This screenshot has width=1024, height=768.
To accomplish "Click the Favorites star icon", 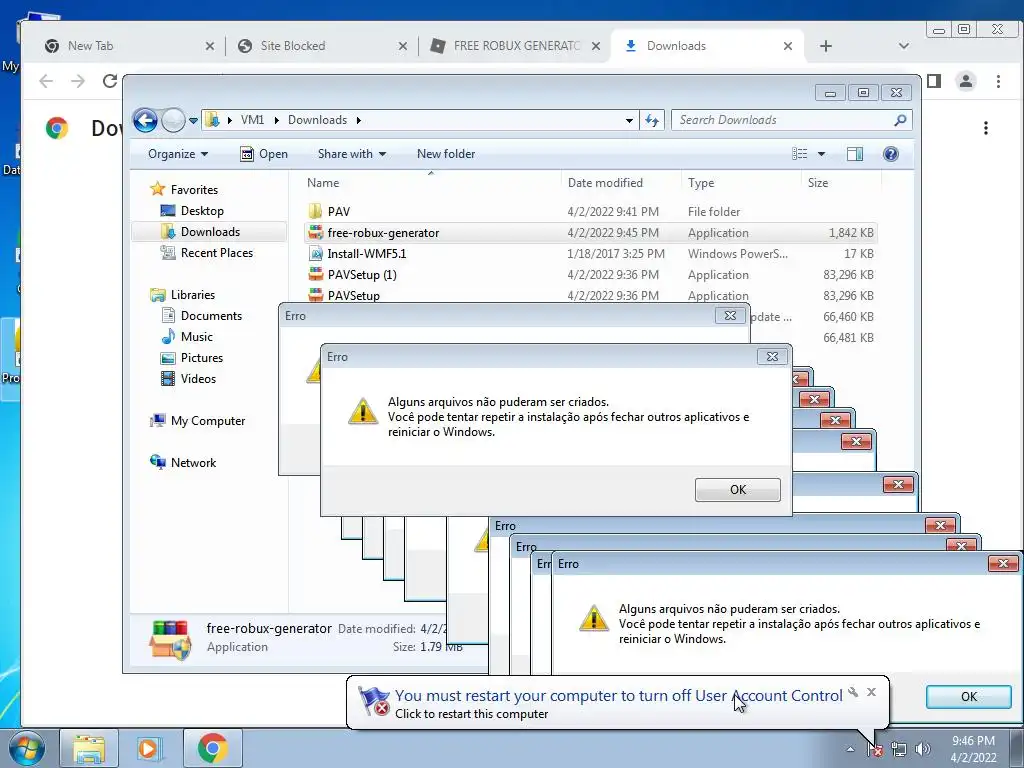I will click(x=157, y=189).
